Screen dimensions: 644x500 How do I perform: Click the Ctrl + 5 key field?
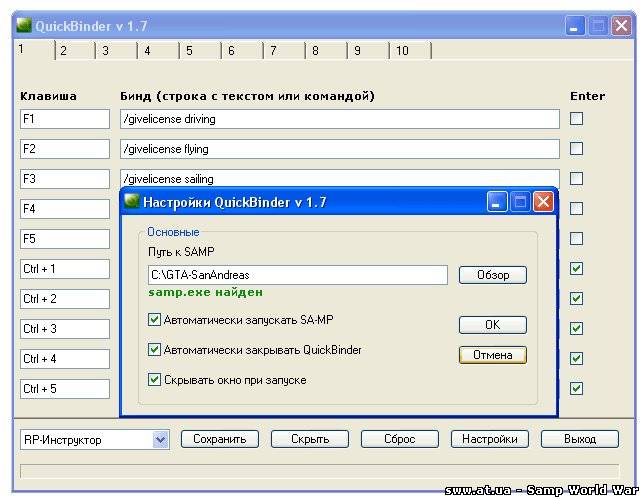[65, 389]
